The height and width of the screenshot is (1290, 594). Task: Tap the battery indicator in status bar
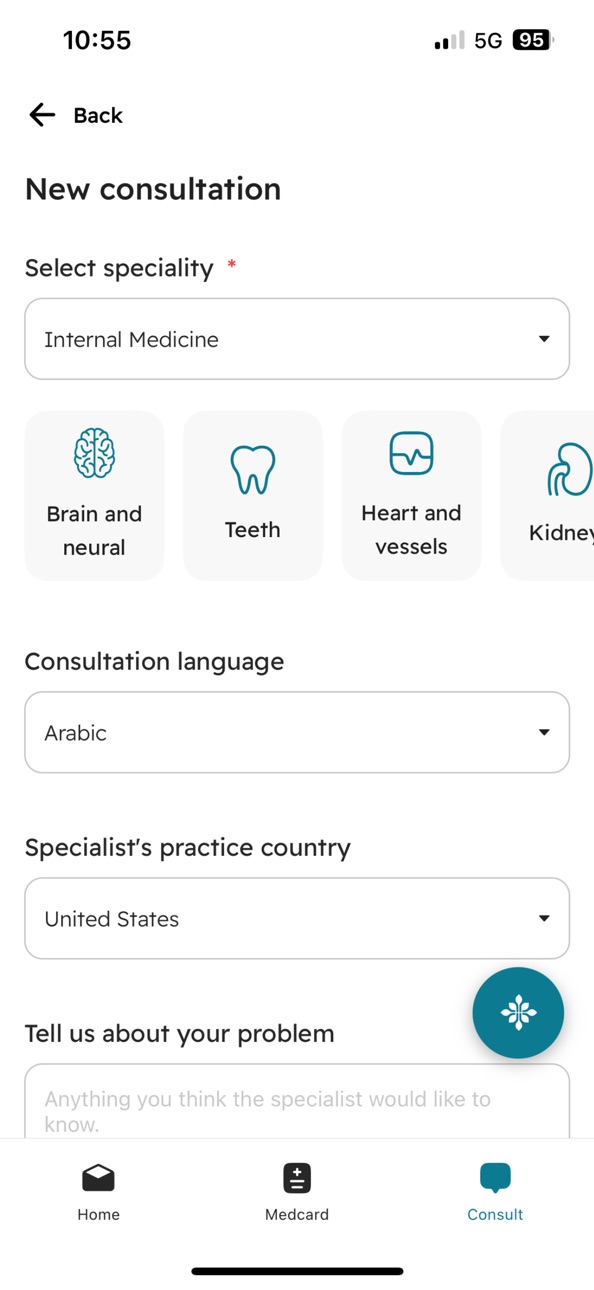point(532,40)
